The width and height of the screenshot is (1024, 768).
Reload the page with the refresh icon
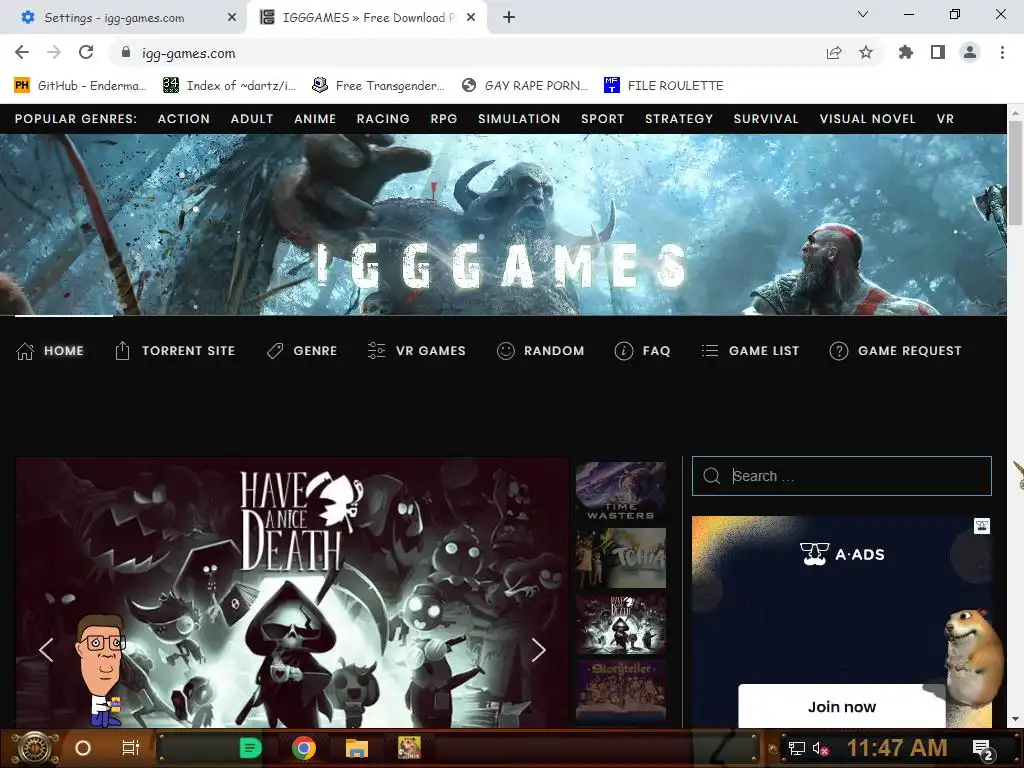tap(86, 52)
